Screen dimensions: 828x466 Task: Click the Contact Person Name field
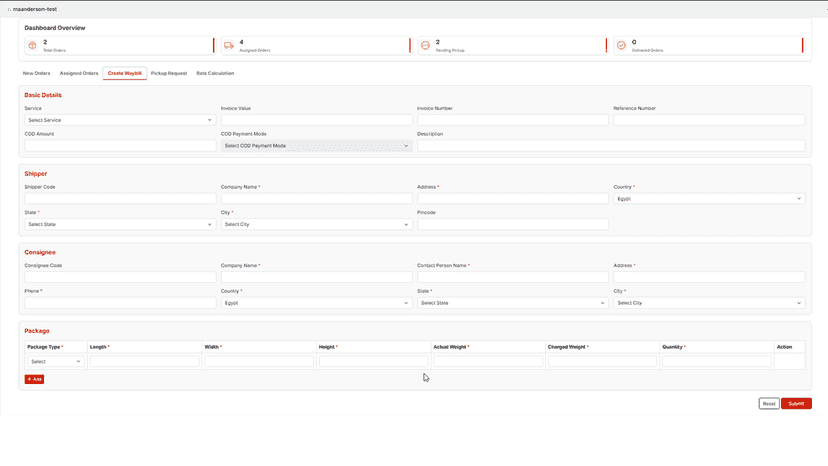(x=513, y=277)
